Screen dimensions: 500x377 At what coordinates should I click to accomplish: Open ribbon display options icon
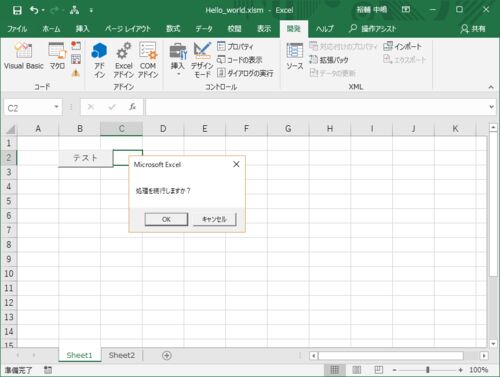406,10
